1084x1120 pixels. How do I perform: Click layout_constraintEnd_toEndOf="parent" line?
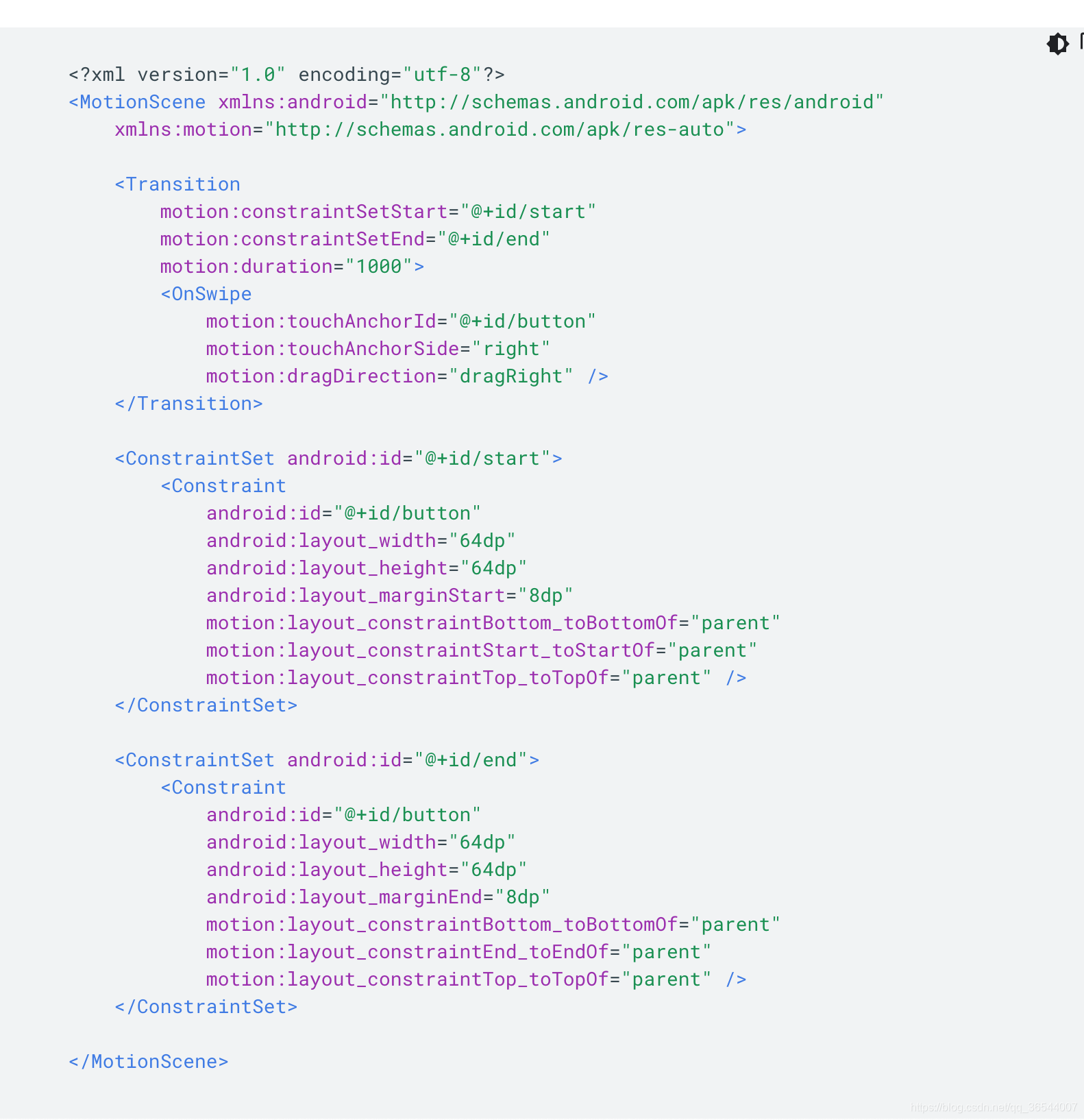click(x=458, y=952)
